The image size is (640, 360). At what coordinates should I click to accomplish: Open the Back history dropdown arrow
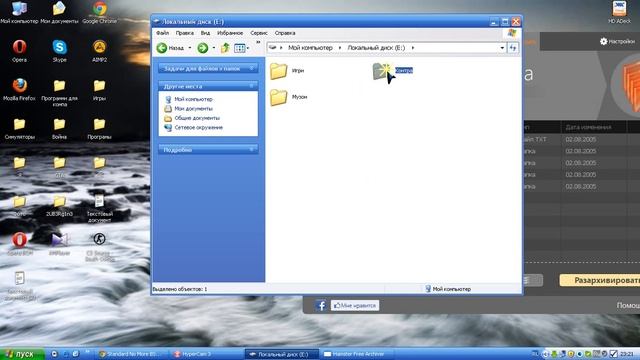pyautogui.click(x=189, y=48)
